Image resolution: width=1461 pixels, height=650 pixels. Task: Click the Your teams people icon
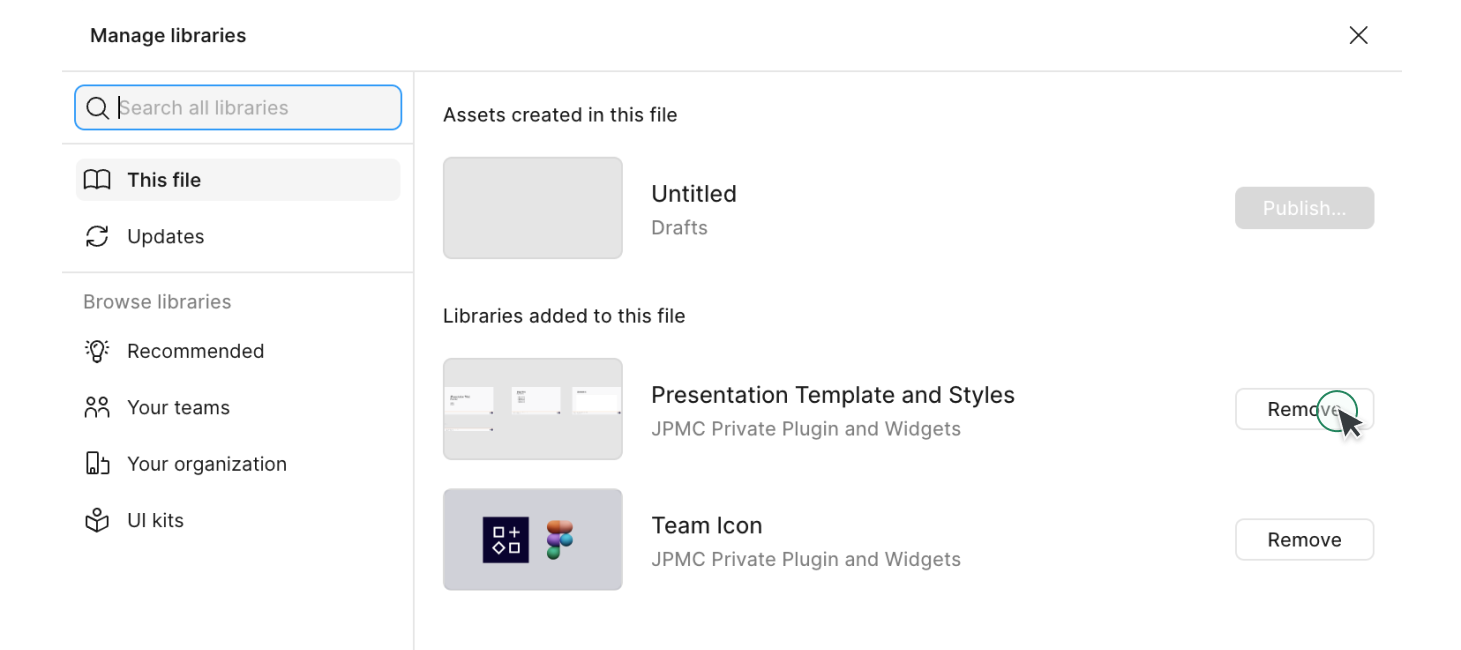tap(96, 407)
